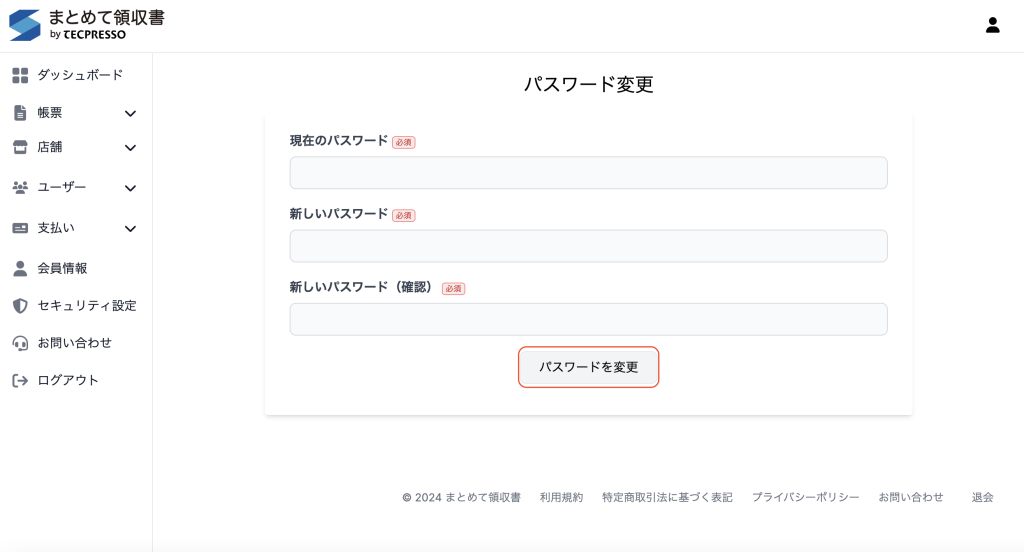Open 会員情報 in the sidebar
The height and width of the screenshot is (552, 1024).
(62, 268)
